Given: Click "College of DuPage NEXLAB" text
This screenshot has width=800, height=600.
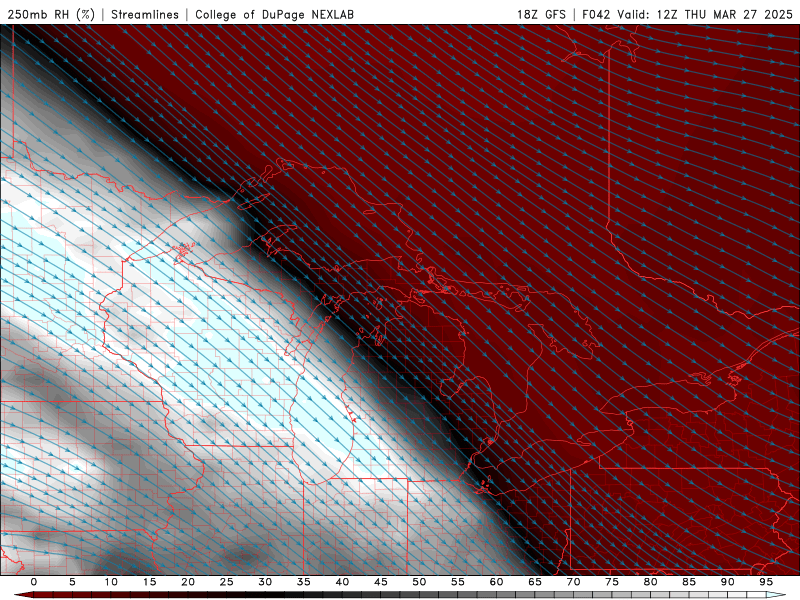Looking at the screenshot, I should [274, 14].
